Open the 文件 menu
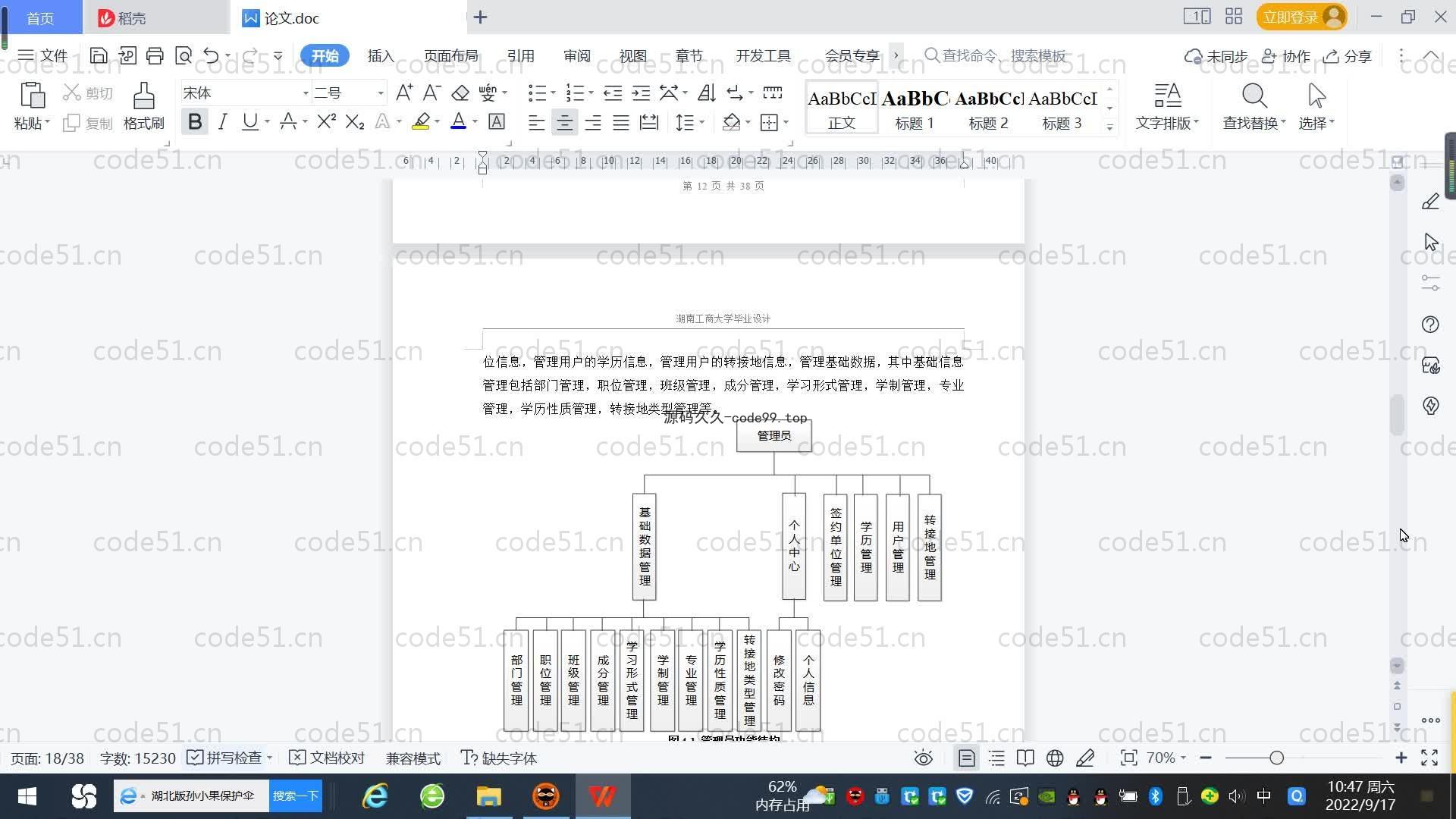 [42, 55]
